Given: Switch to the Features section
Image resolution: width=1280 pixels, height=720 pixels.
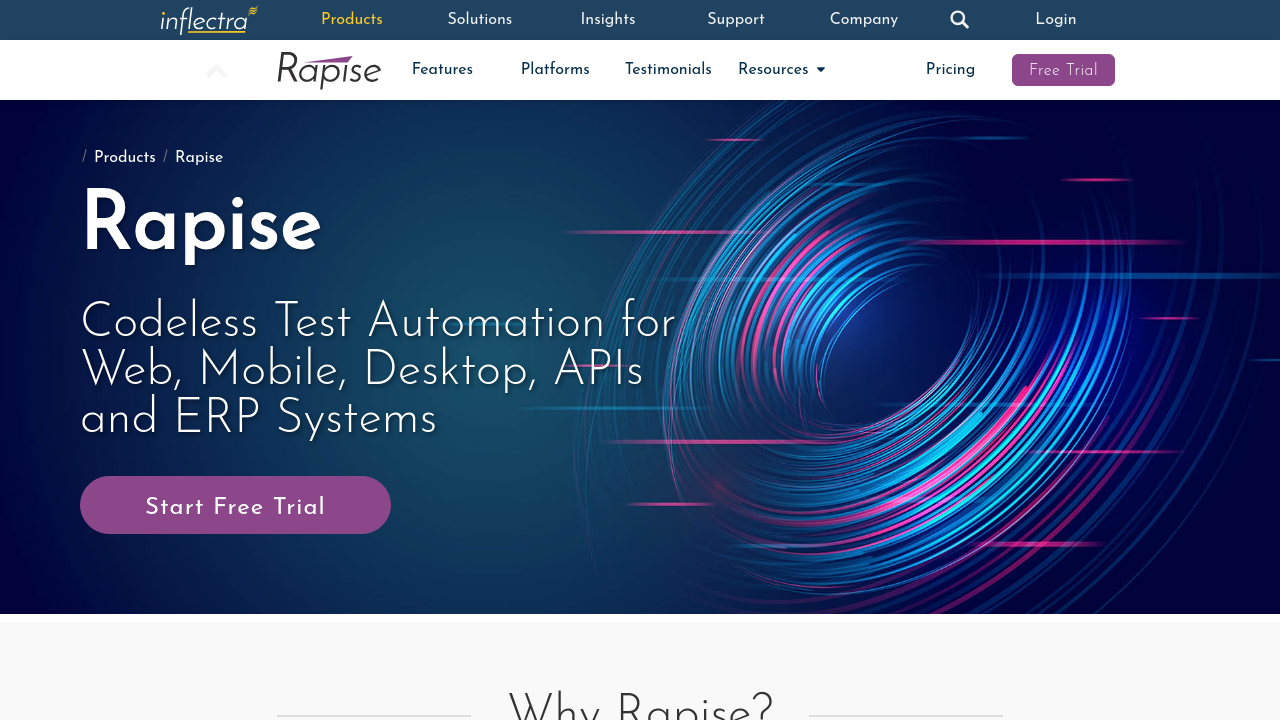Looking at the screenshot, I should point(442,70).
